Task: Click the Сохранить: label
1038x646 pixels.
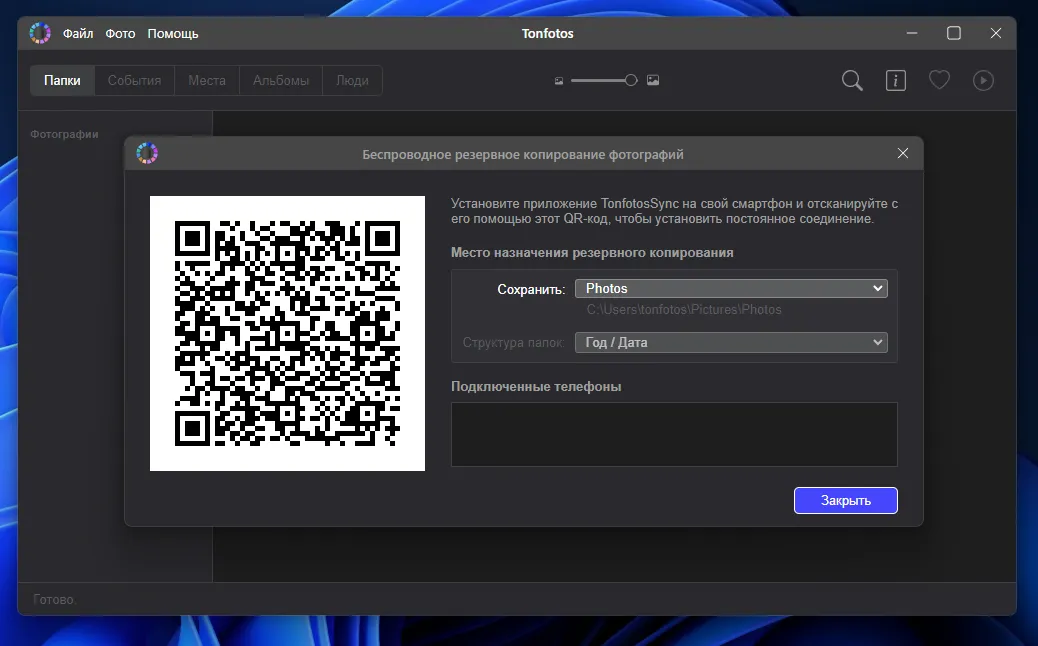Action: (531, 289)
